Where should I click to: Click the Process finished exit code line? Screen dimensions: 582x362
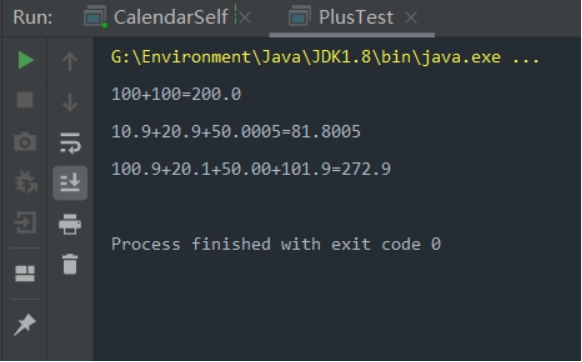pyautogui.click(x=276, y=244)
